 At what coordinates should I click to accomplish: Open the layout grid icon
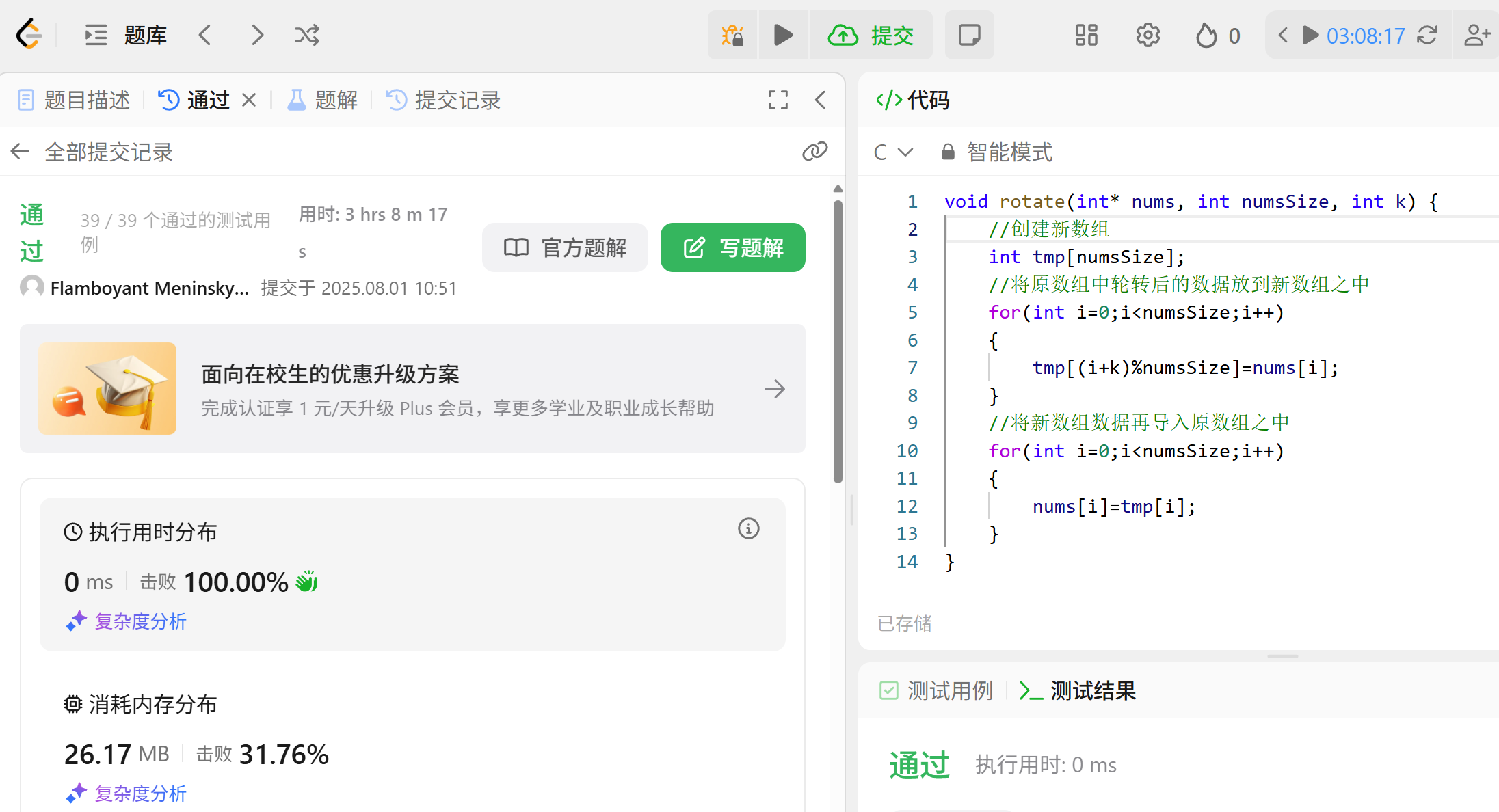pos(1086,35)
